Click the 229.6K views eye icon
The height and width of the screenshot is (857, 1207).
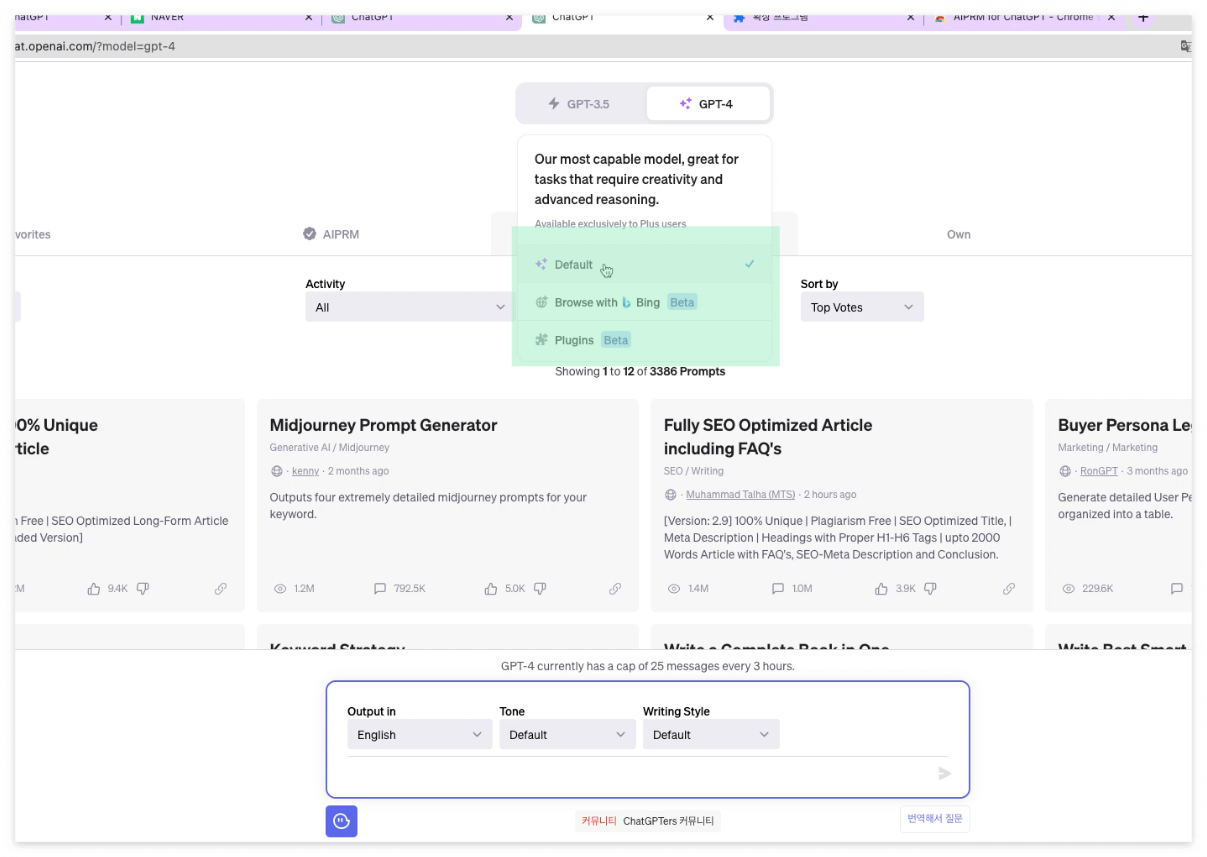[x=1068, y=589]
